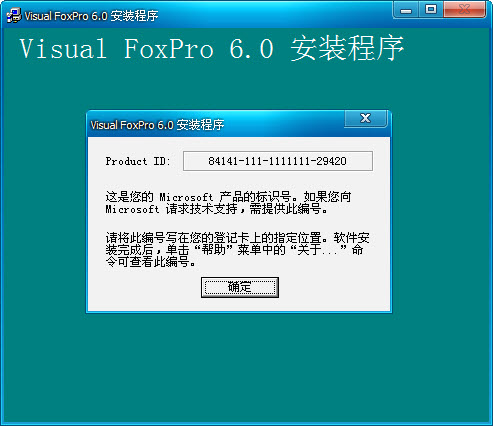Click the large "Visual FoxPro 6.0 安装程序" heading
The image size is (493, 426).
tap(212, 49)
